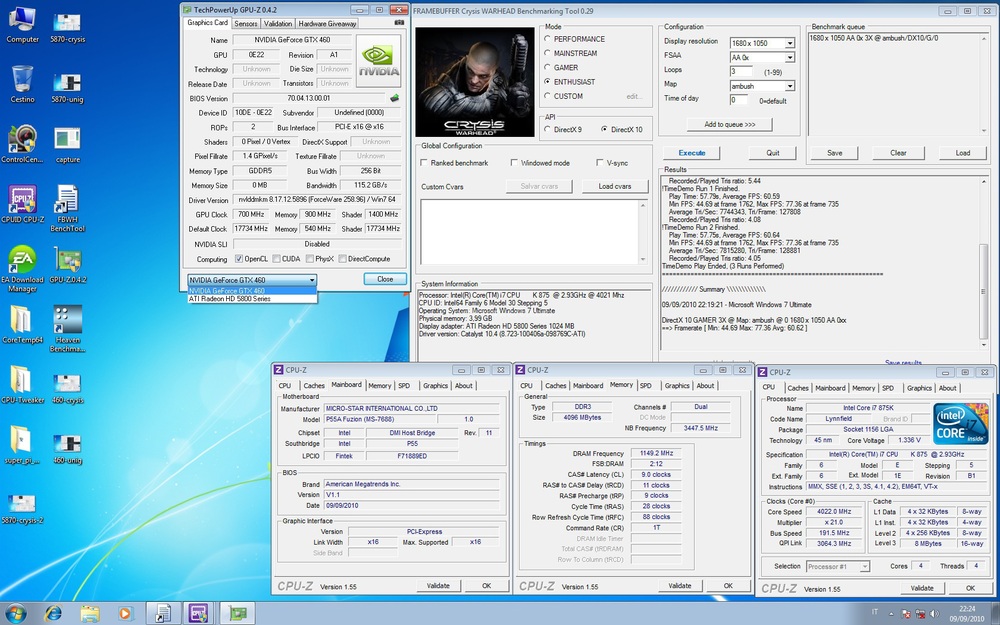
Task: Open the Cestino recycle bin
Action: [22, 84]
